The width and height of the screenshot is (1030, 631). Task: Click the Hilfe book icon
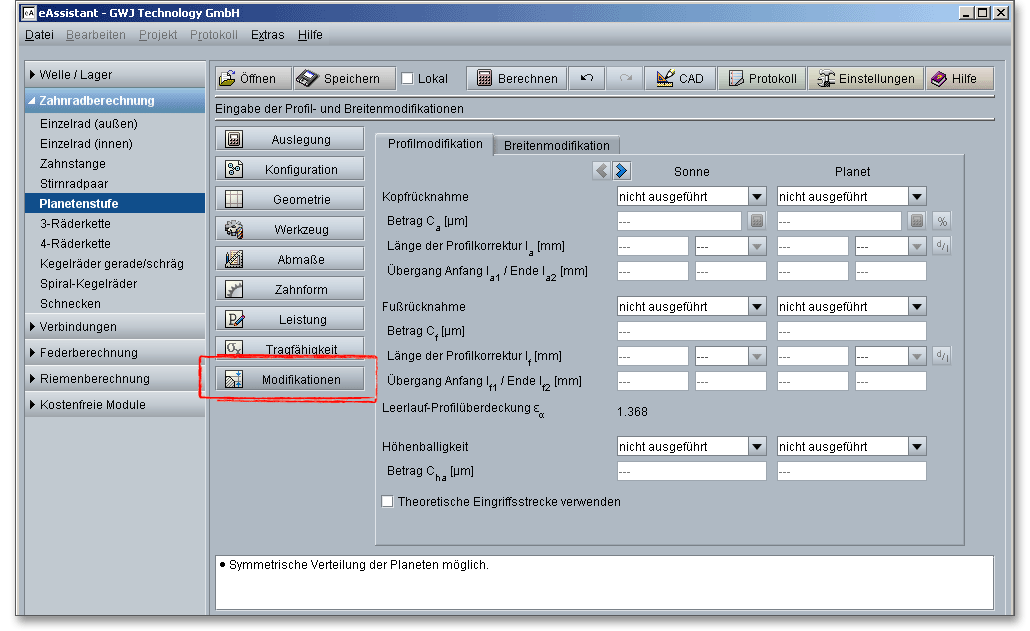click(x=938, y=79)
